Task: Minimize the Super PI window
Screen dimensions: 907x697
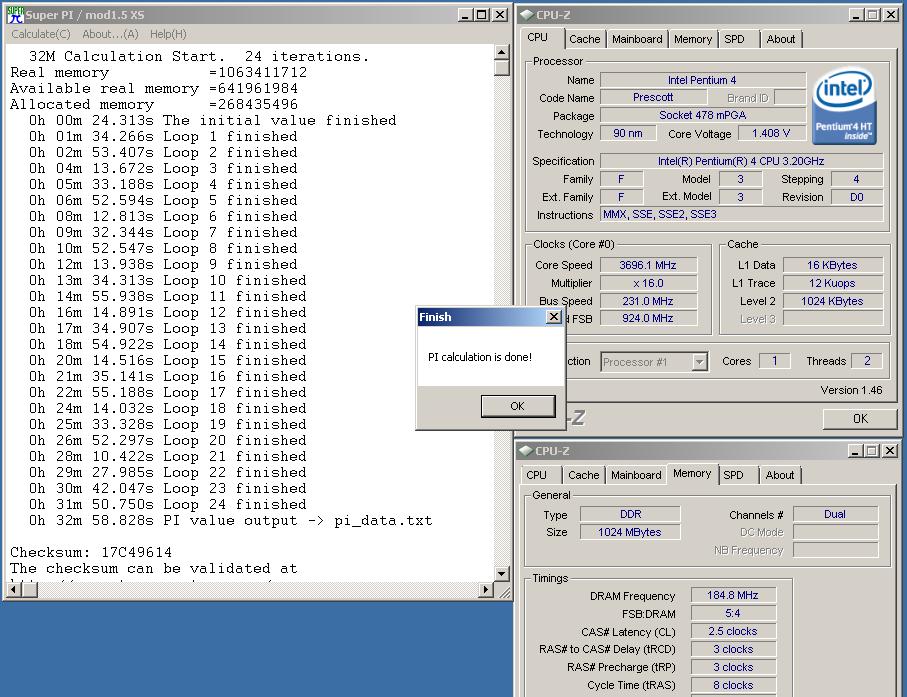Action: (x=466, y=15)
